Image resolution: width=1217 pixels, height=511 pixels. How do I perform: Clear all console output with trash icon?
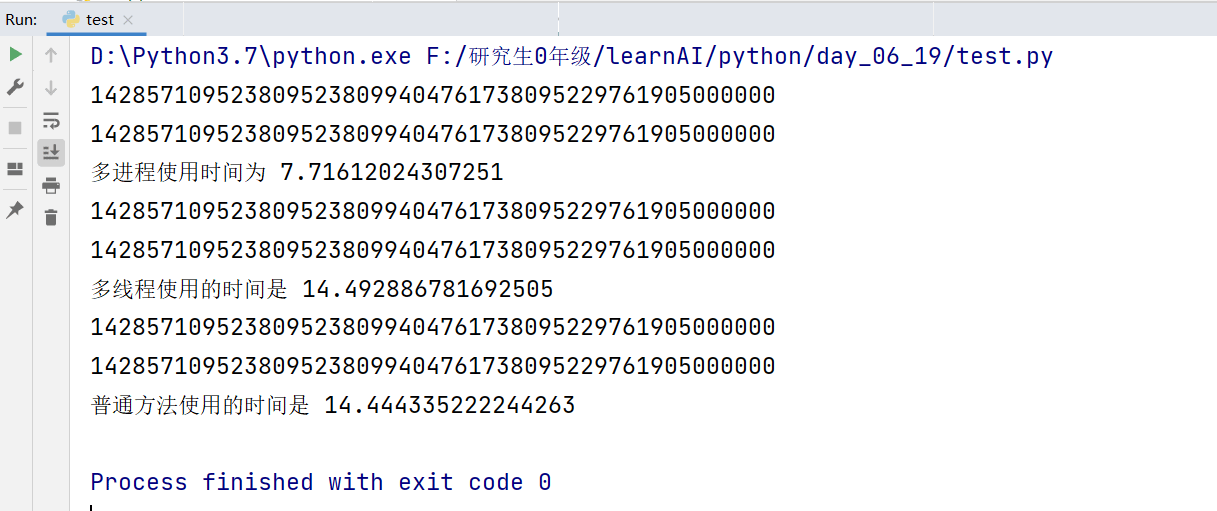pyautogui.click(x=51, y=216)
